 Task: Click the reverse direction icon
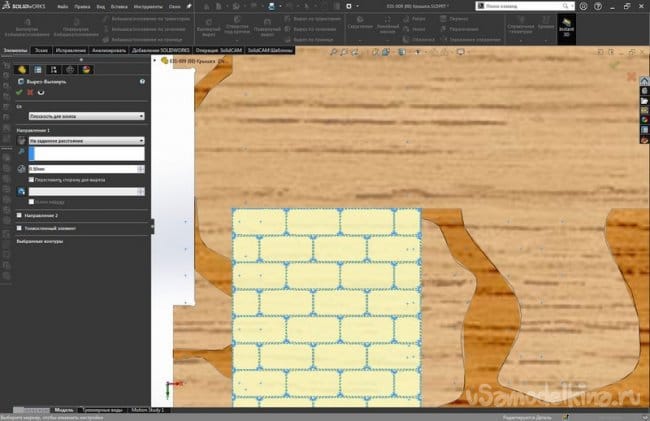click(22, 141)
